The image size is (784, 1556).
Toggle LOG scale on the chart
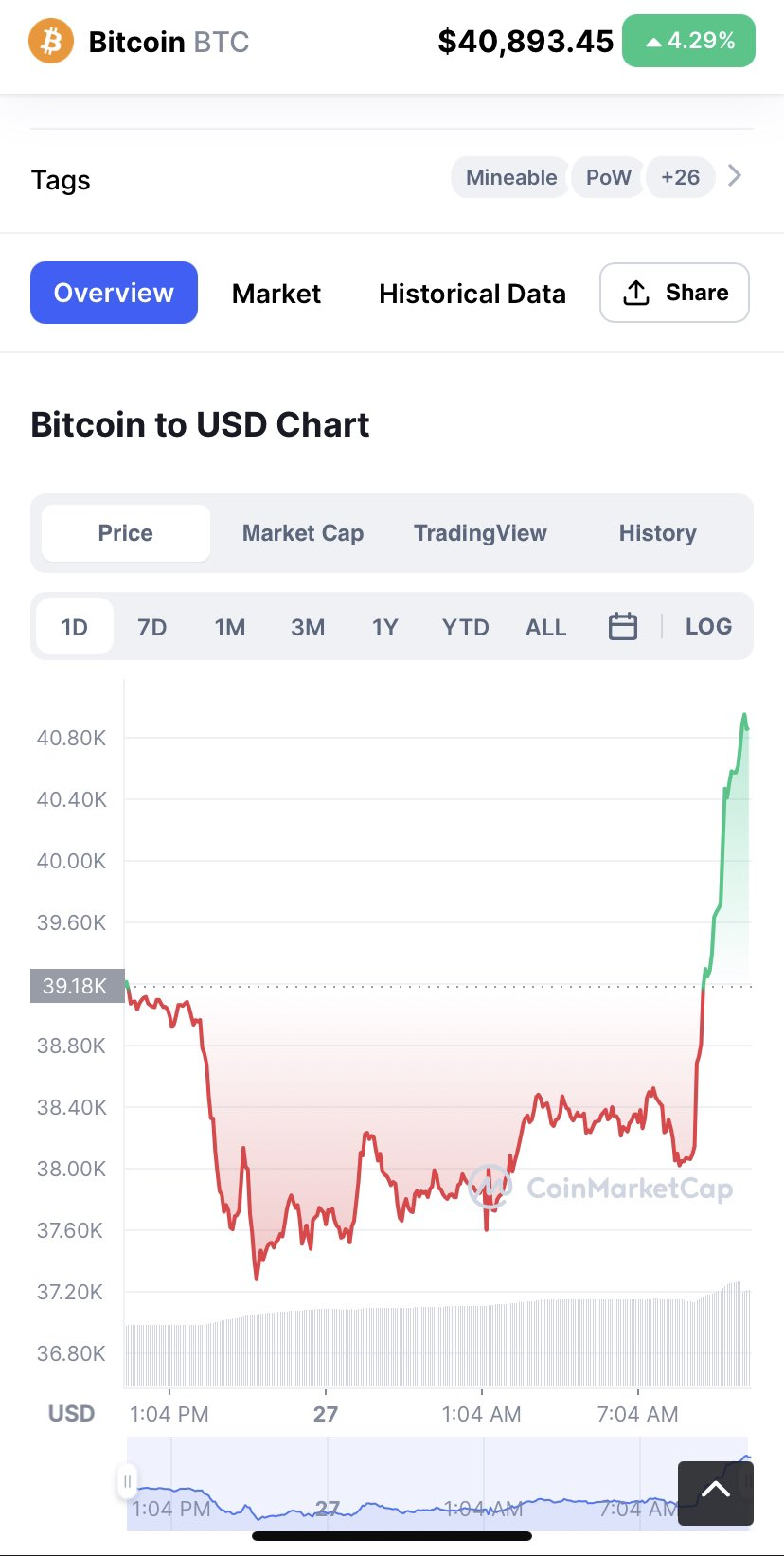click(708, 626)
